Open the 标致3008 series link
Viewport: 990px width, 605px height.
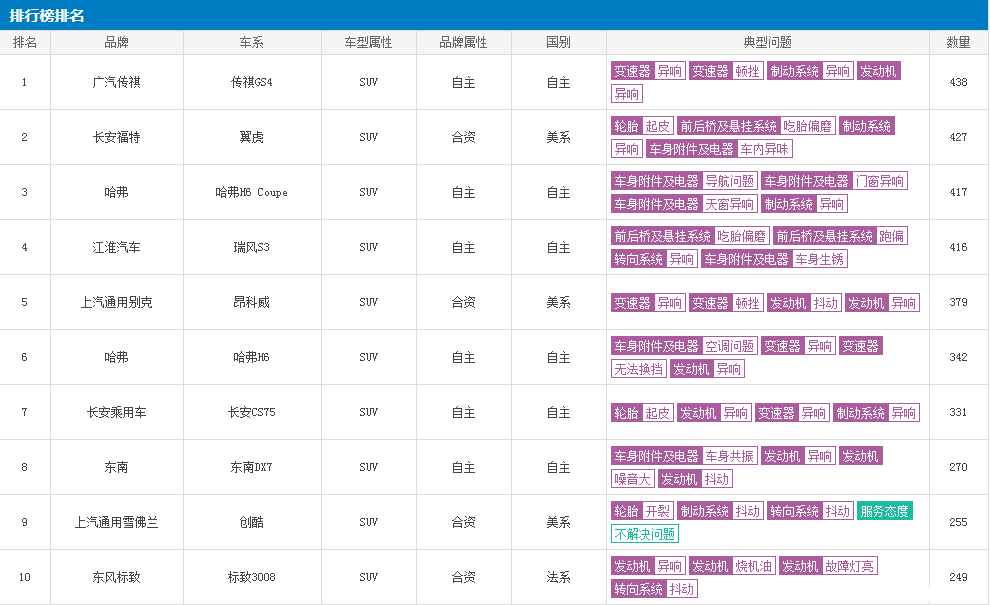coord(251,577)
